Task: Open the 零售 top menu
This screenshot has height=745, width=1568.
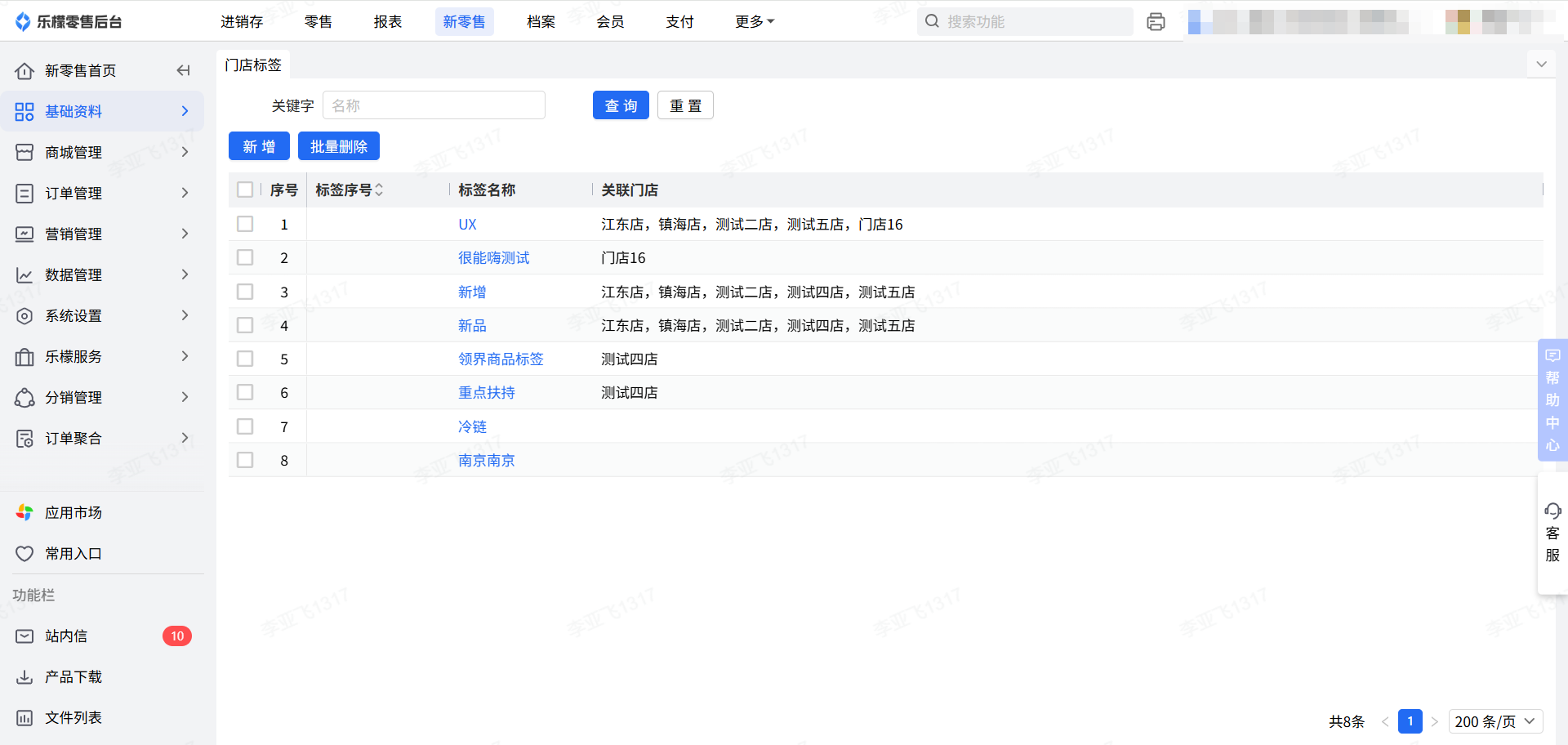Action: pyautogui.click(x=318, y=22)
